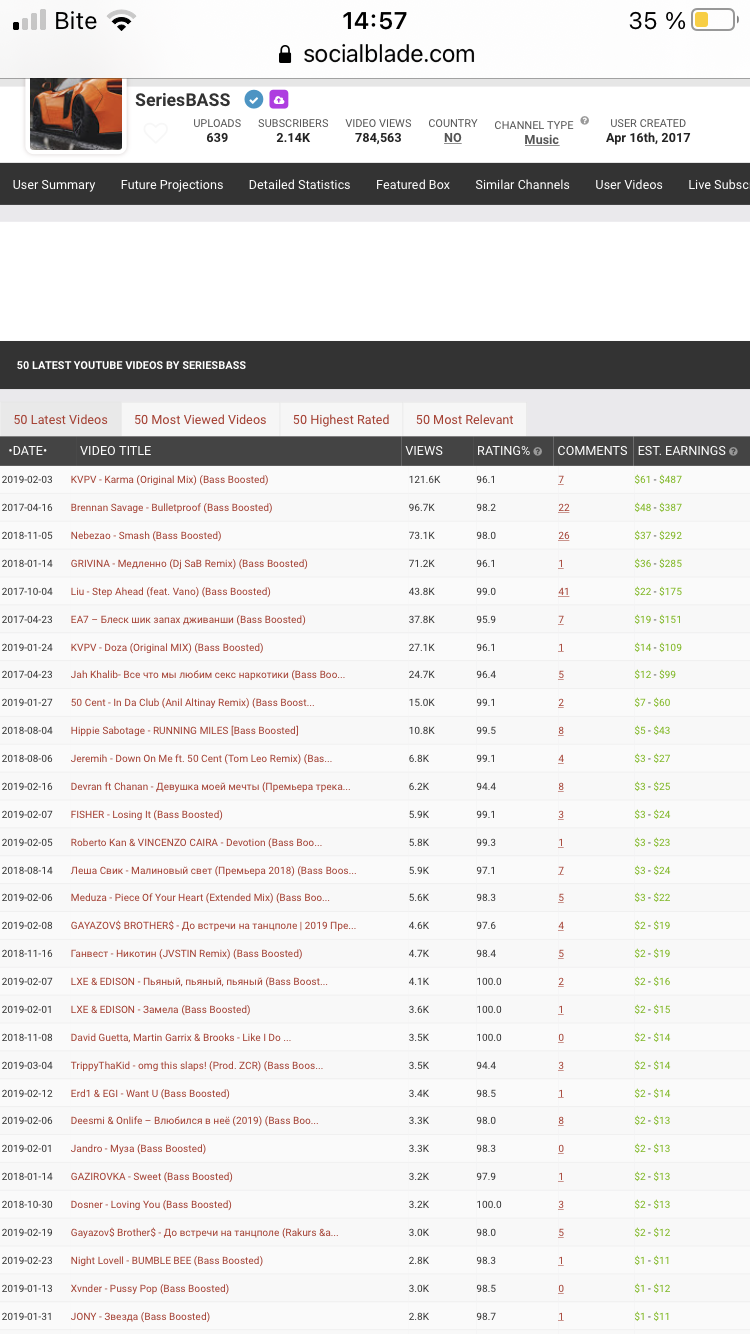Sort table by DATE column header
750x1334 pixels.
click(28, 451)
